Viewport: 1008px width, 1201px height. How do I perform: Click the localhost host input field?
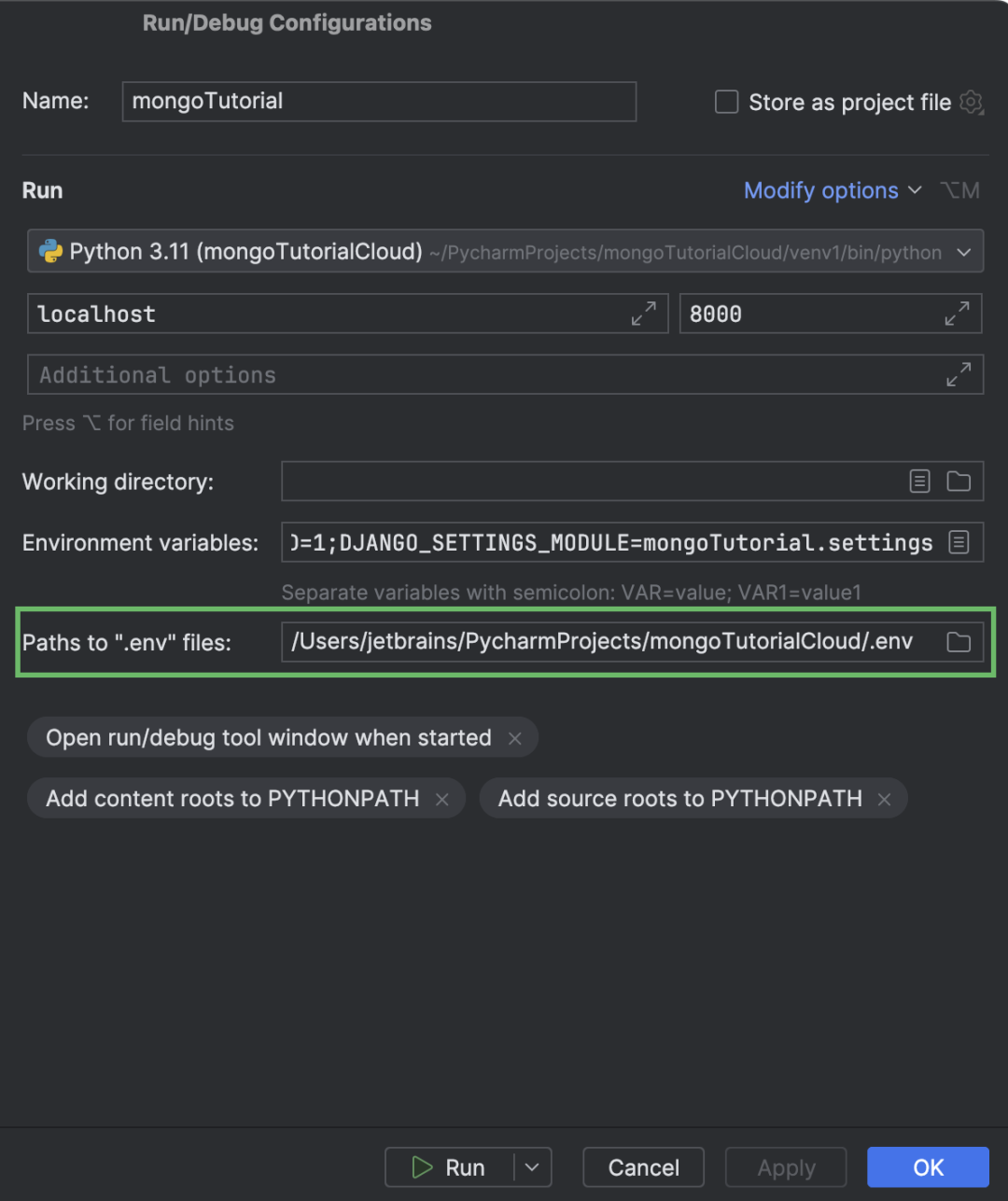click(x=348, y=314)
